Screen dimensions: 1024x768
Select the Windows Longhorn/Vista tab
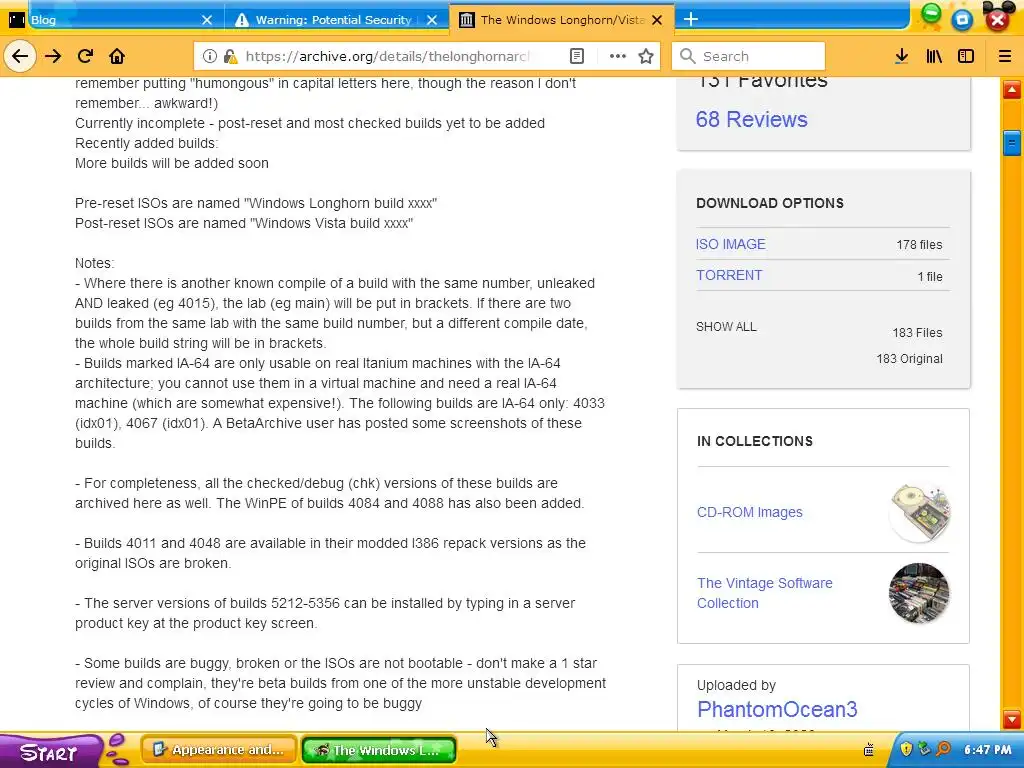click(562, 20)
